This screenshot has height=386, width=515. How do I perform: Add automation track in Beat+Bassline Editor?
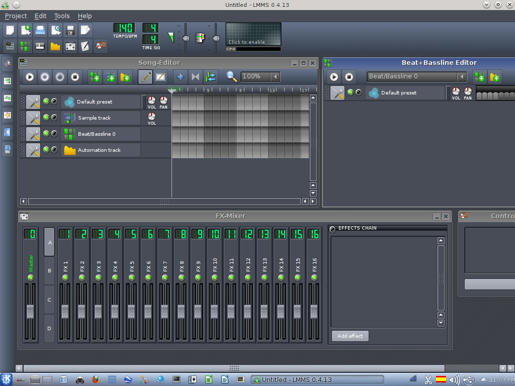point(495,77)
